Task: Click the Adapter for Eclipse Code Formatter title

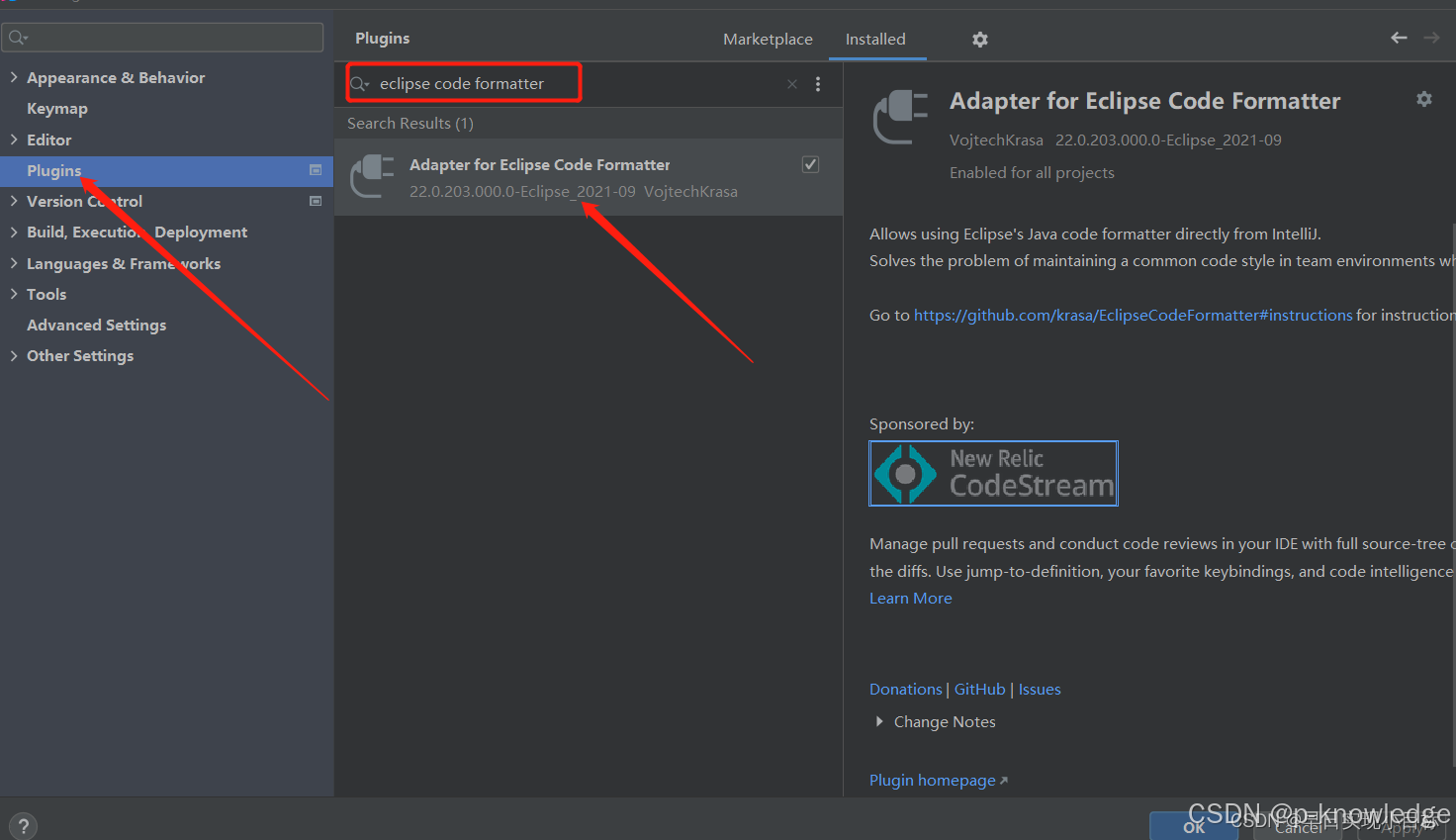Action: pyautogui.click(x=1144, y=101)
